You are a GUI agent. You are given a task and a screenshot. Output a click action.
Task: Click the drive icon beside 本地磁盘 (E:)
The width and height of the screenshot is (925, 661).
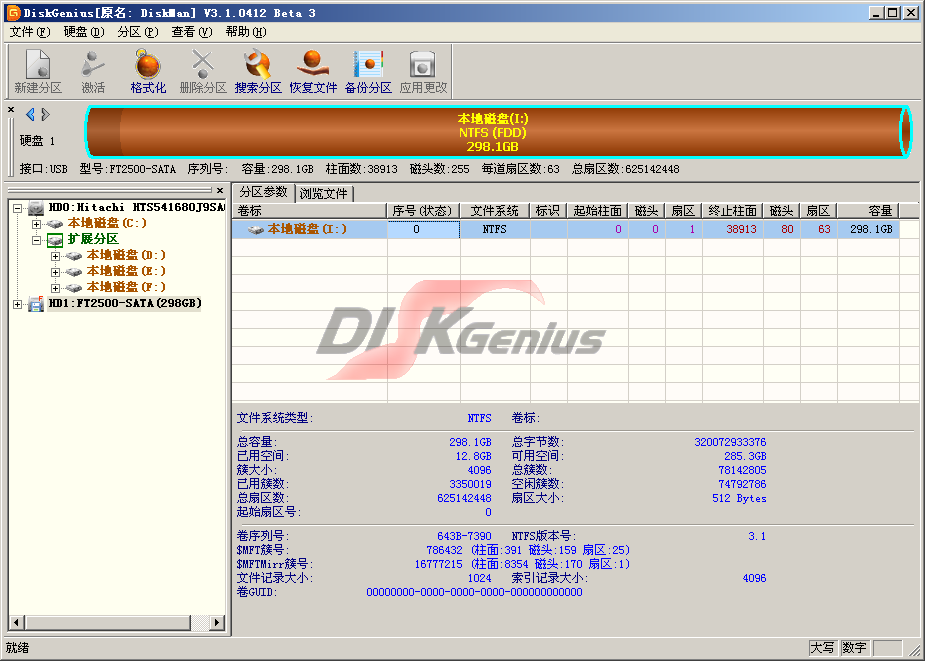coord(74,271)
